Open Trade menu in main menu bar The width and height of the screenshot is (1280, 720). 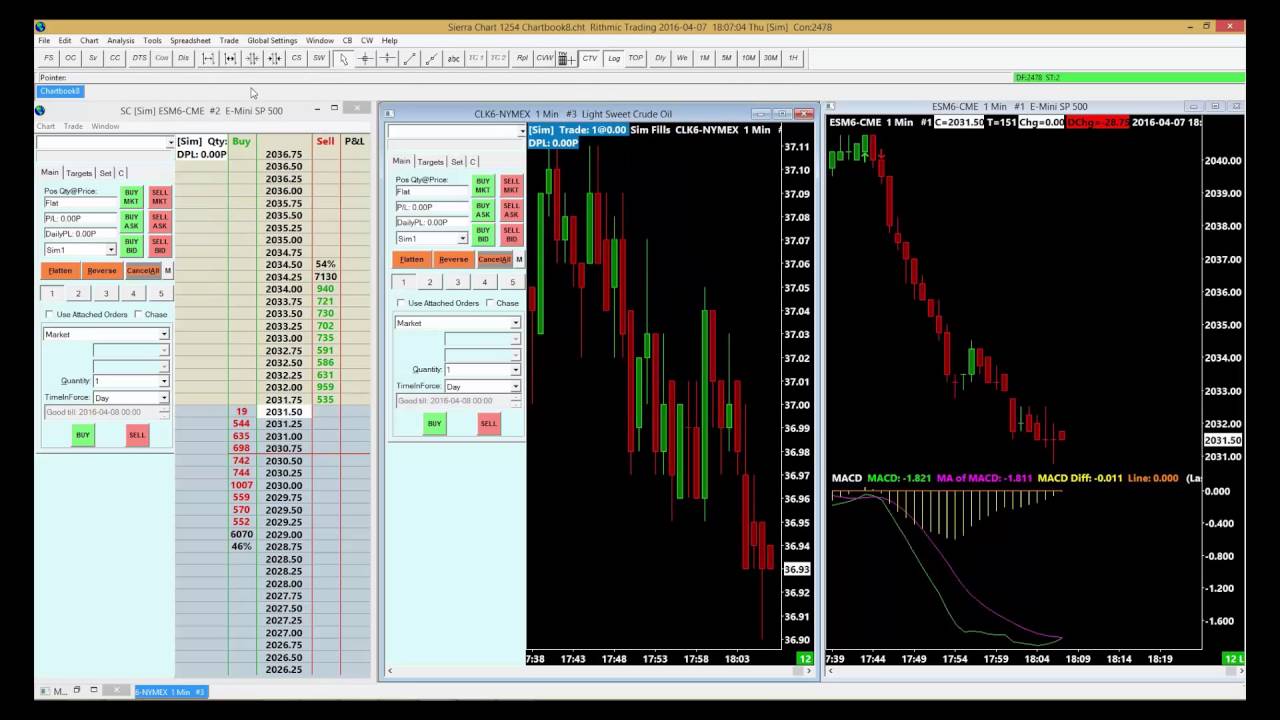pos(229,41)
